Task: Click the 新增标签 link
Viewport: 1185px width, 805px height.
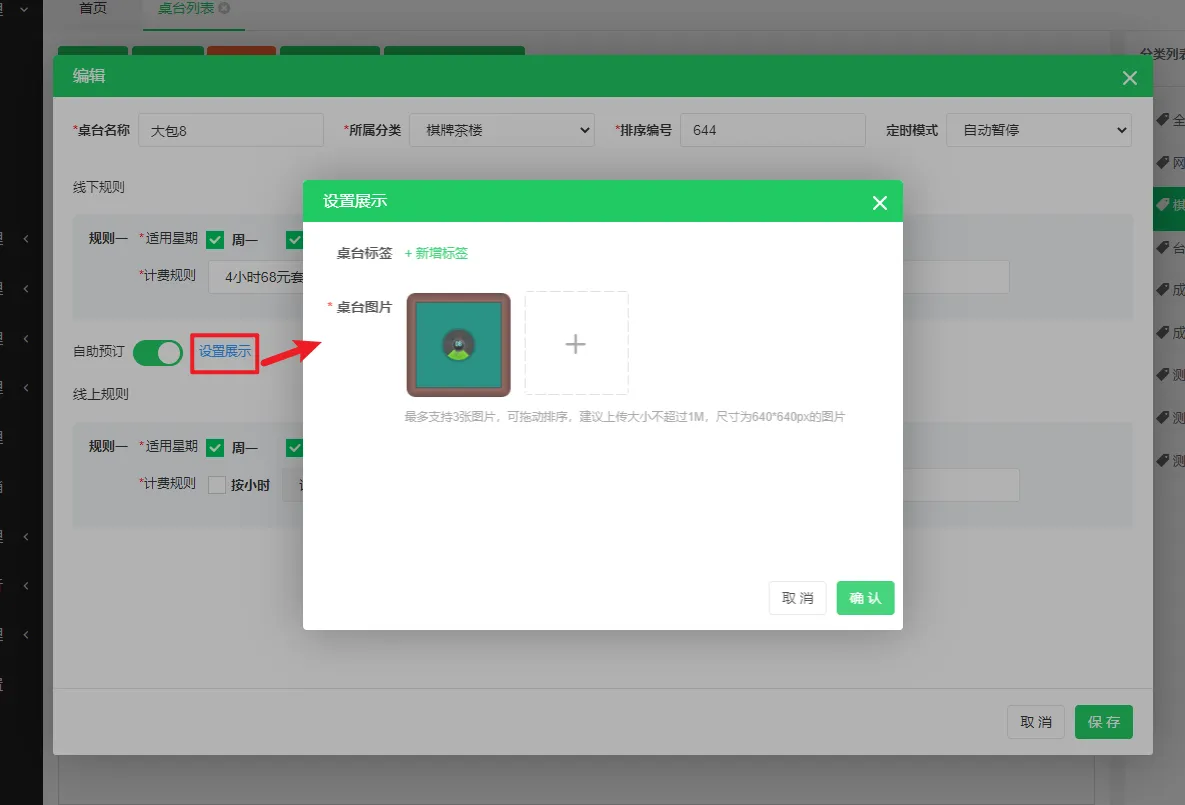Action: 437,253
